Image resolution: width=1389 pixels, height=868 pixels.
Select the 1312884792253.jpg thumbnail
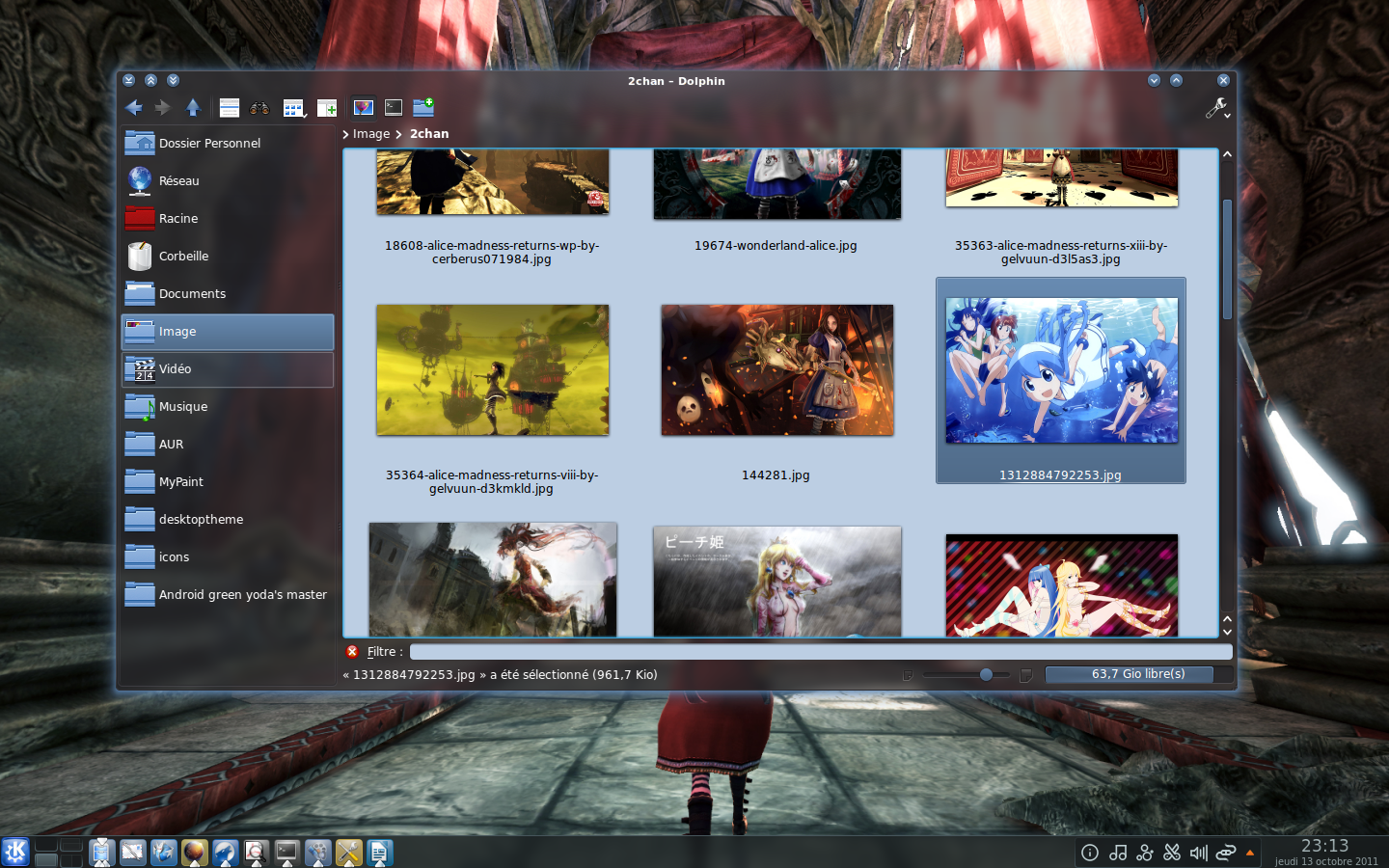point(1062,370)
